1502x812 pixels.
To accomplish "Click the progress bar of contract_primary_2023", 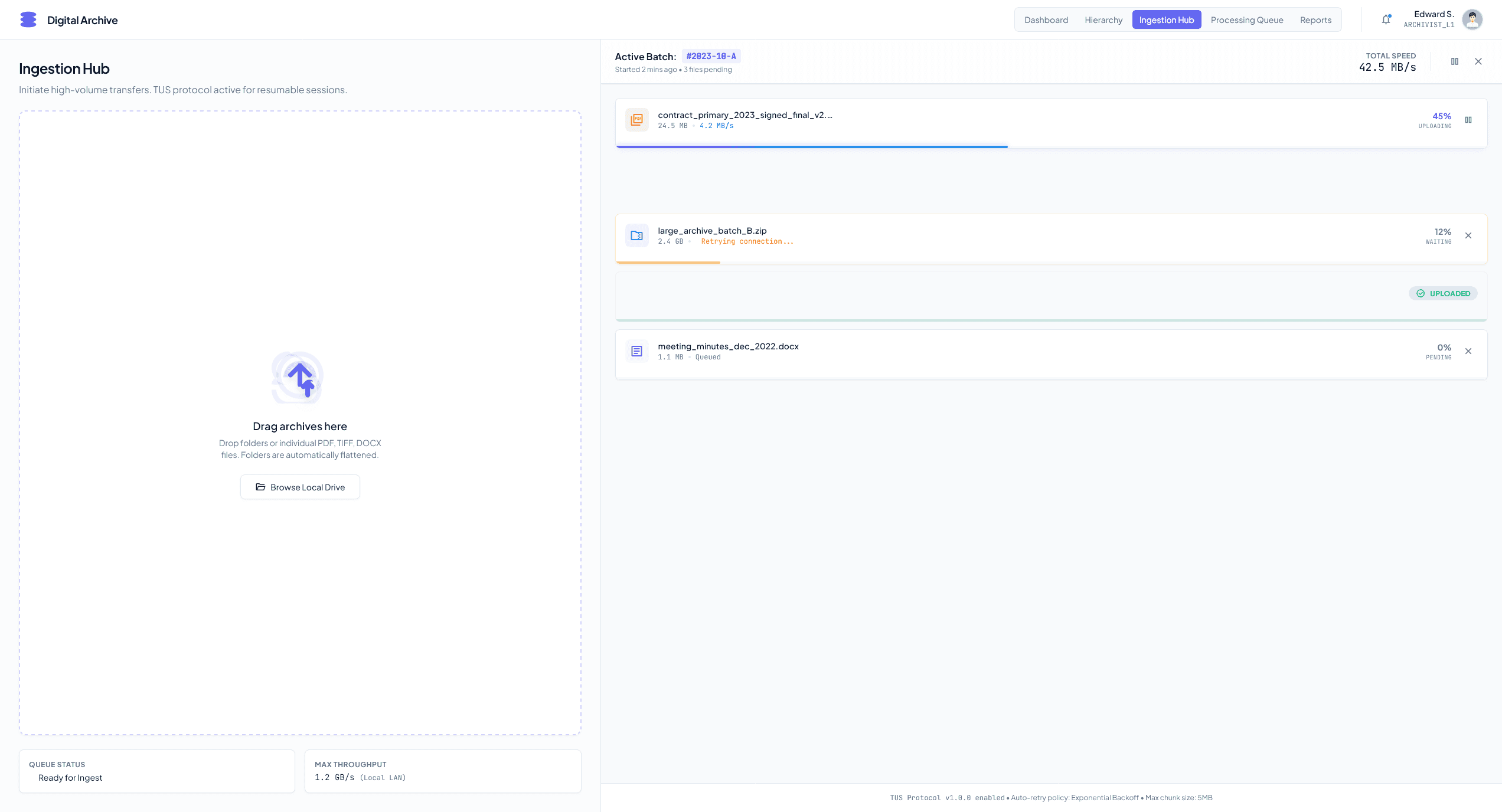I will (812, 147).
